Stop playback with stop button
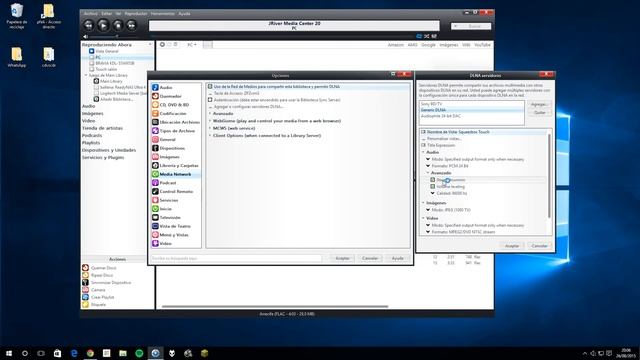Viewport: 640px width, 360px height. (x=118, y=25)
